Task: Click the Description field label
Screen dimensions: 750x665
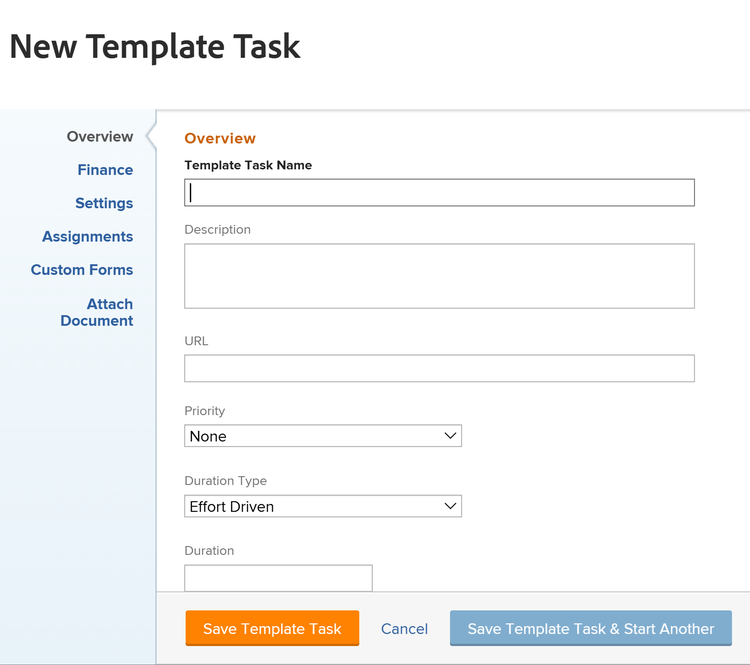Action: click(217, 230)
